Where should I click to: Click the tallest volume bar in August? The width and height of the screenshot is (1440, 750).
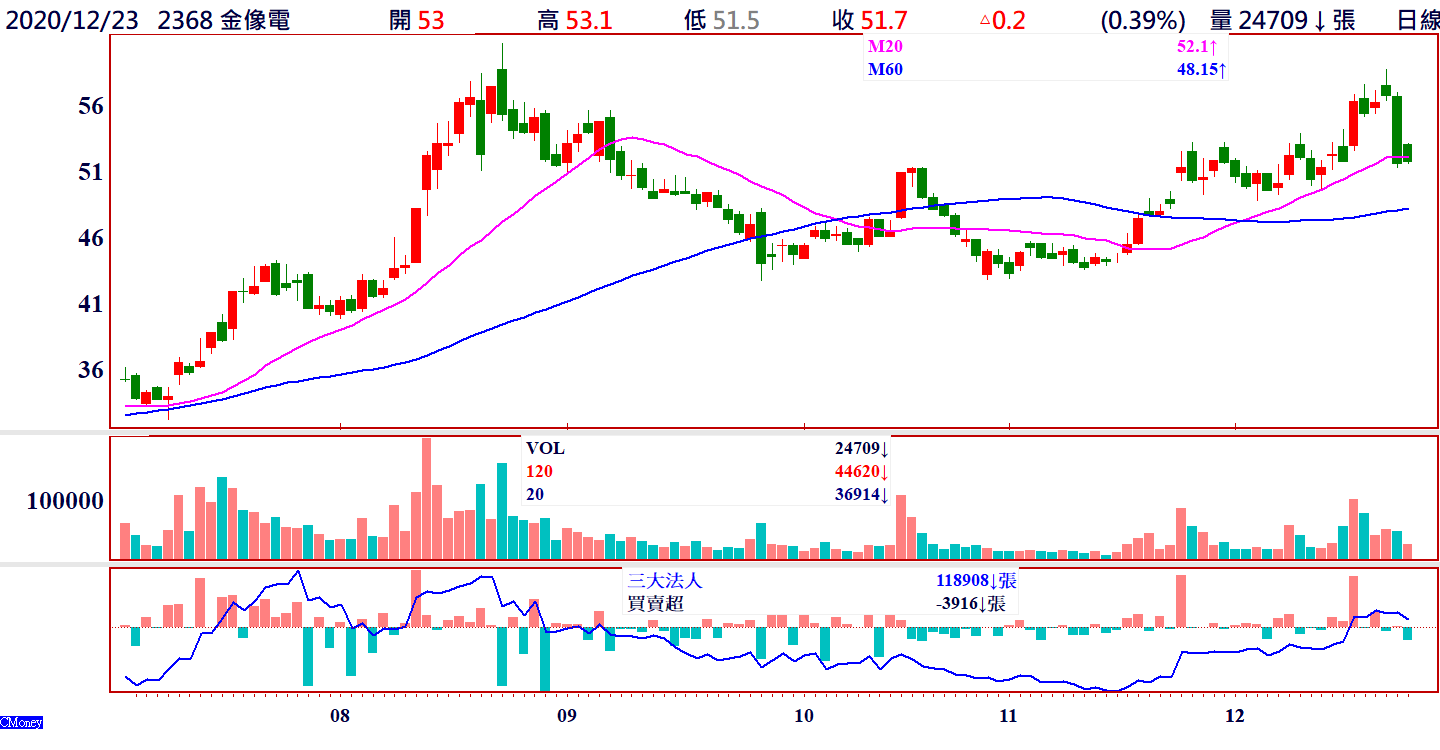point(426,498)
